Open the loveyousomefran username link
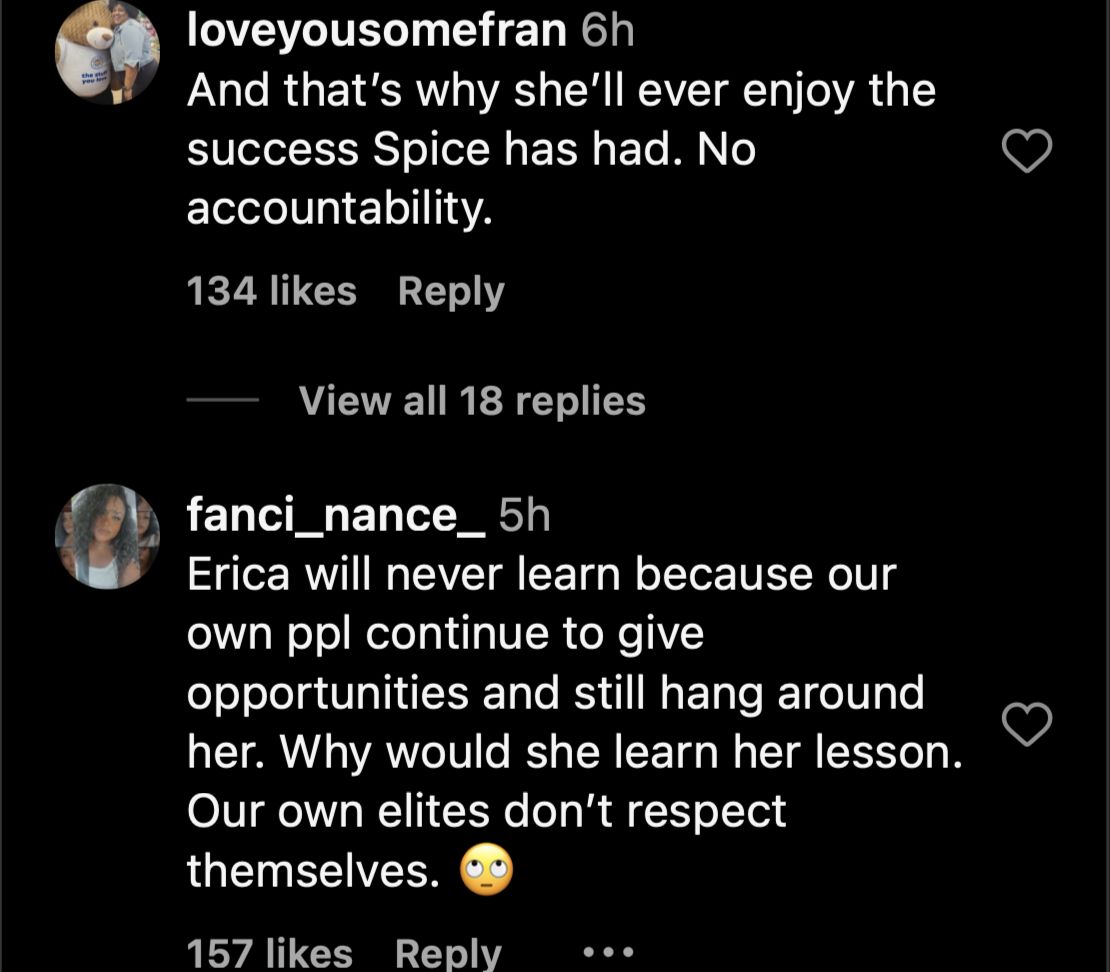 coord(376,32)
